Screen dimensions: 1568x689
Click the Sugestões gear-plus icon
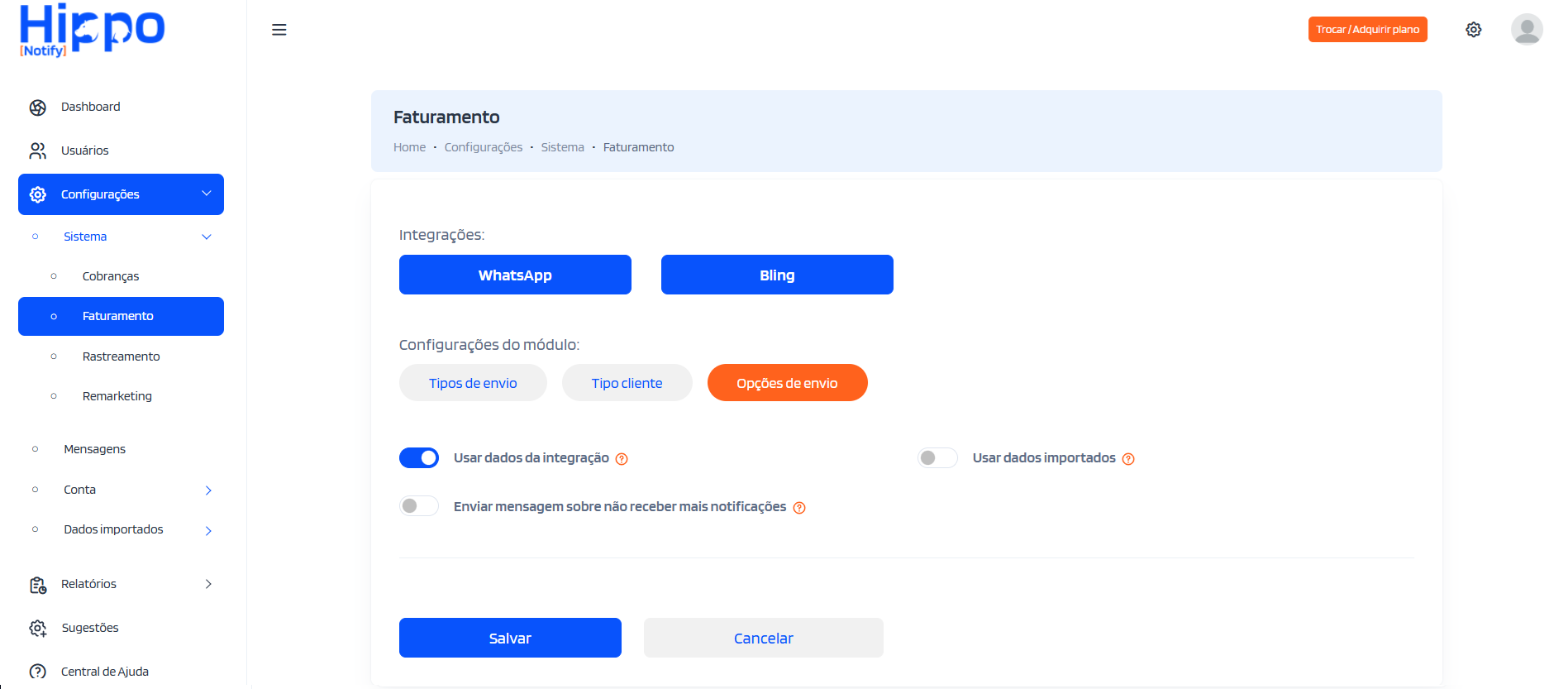(x=38, y=628)
